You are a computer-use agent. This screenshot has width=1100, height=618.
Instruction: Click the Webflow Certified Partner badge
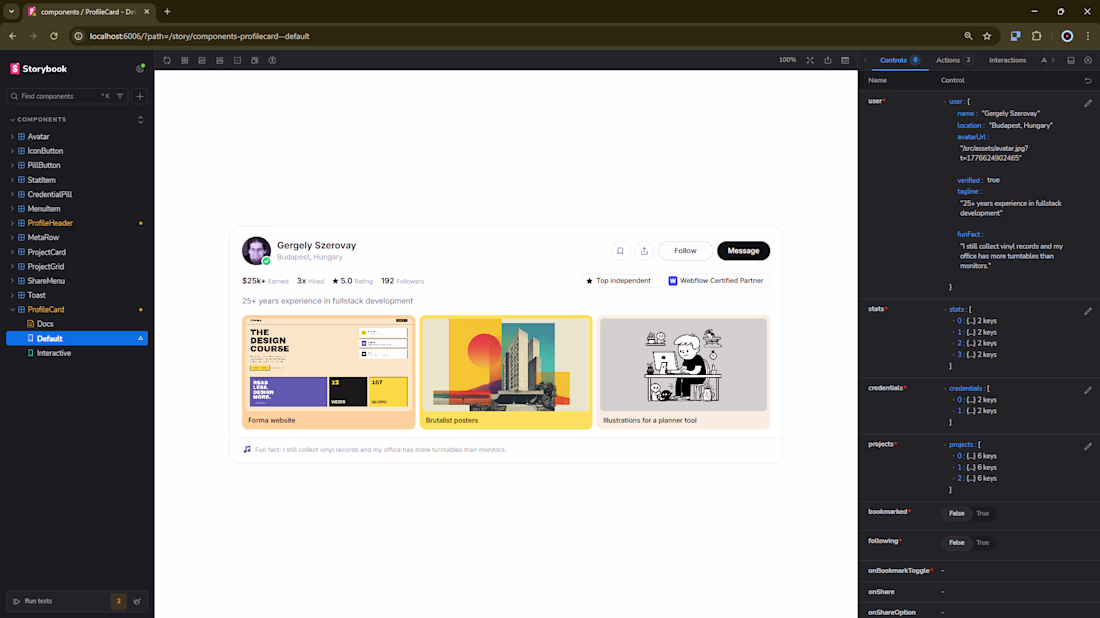[x=716, y=281]
